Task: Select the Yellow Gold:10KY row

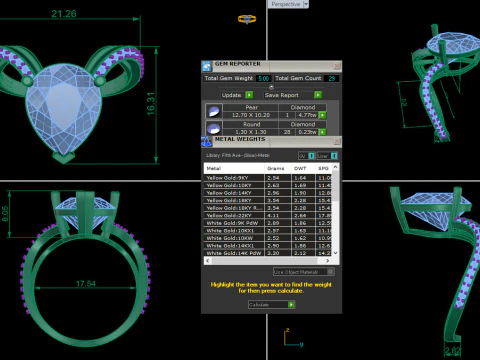Action: pyautogui.click(x=268, y=185)
